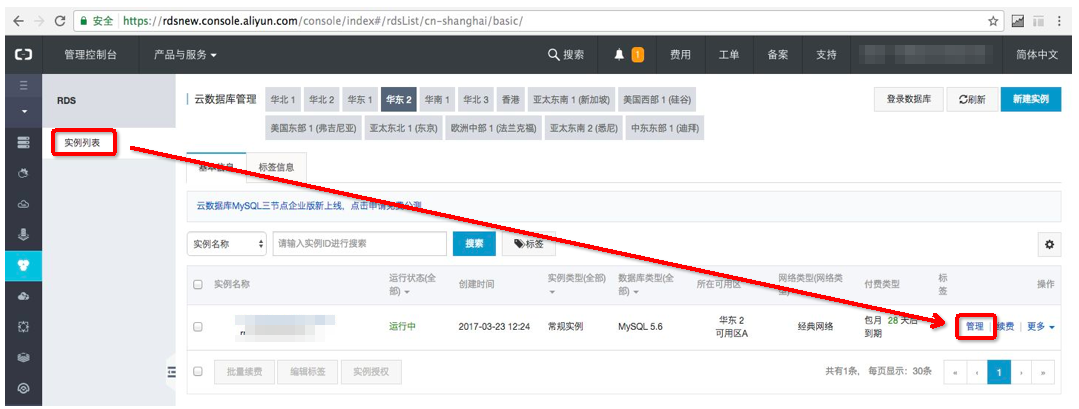Expand the 实例类型 column filter
Viewport: 1079px width, 409px height.
552,292
